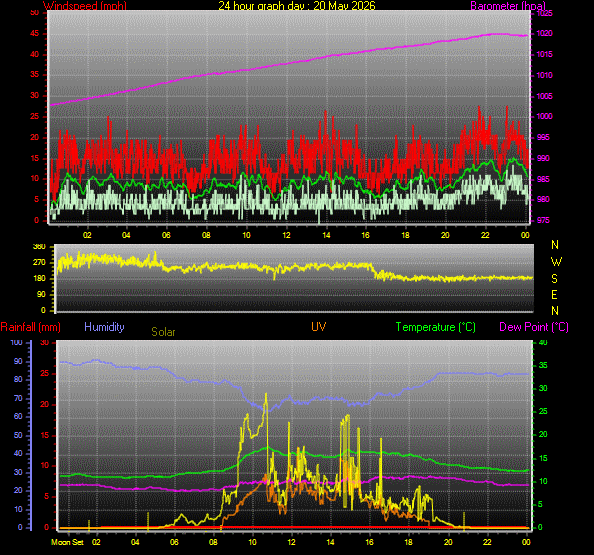Click the "Moon Set" label under the bottom graph

(x=67, y=542)
